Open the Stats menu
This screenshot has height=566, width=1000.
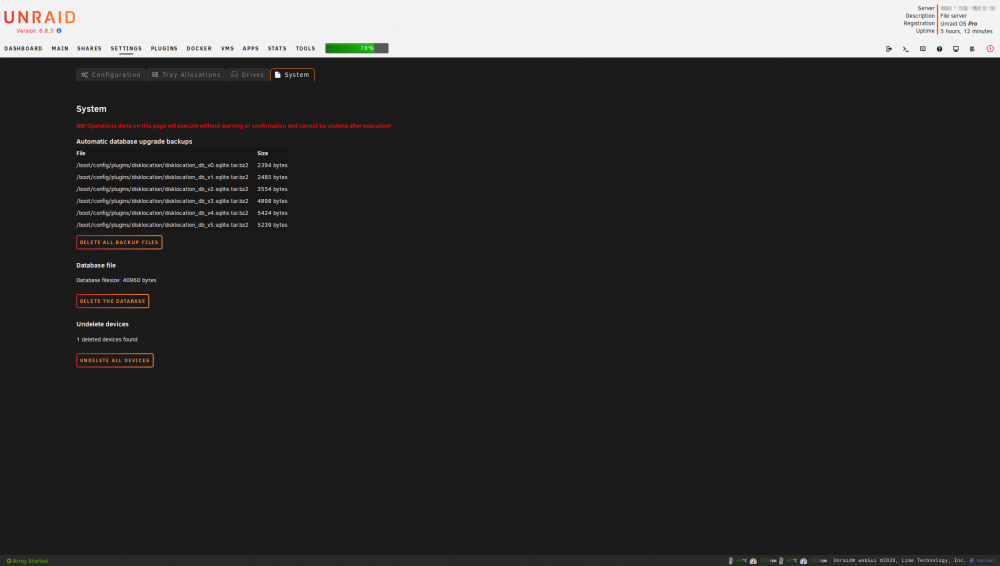tap(277, 48)
